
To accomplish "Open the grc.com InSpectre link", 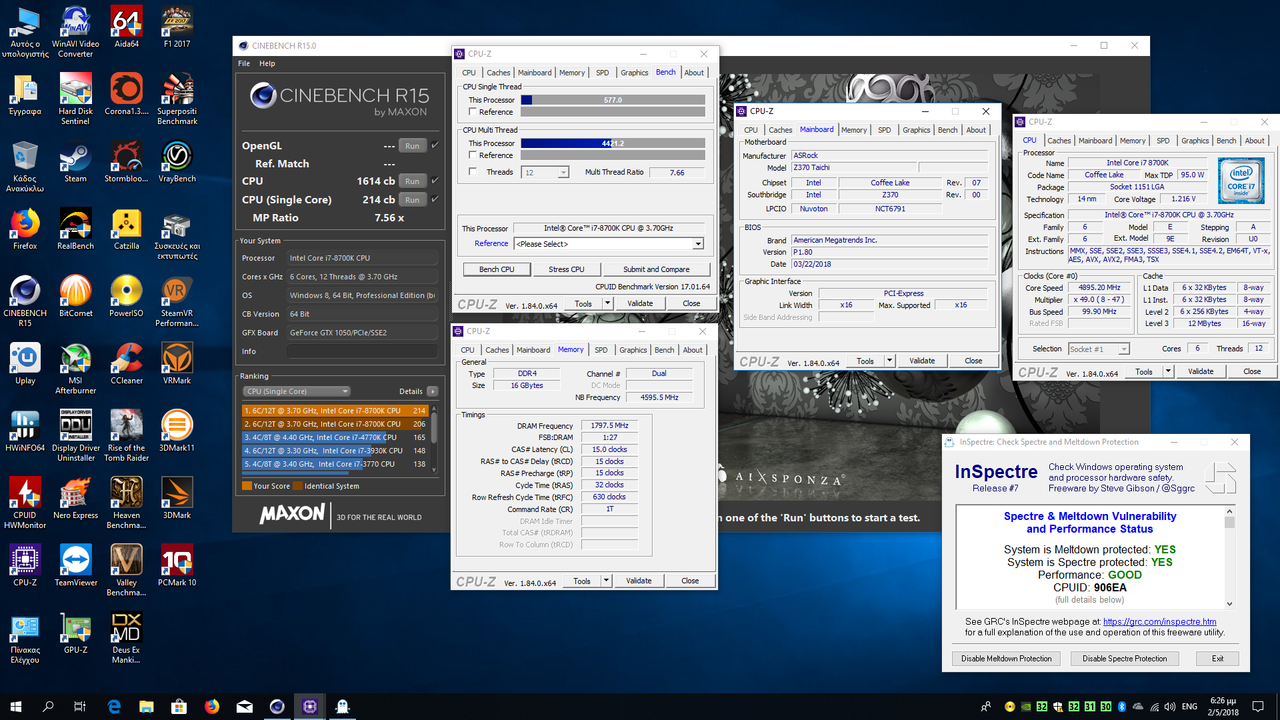I will tap(1160, 622).
